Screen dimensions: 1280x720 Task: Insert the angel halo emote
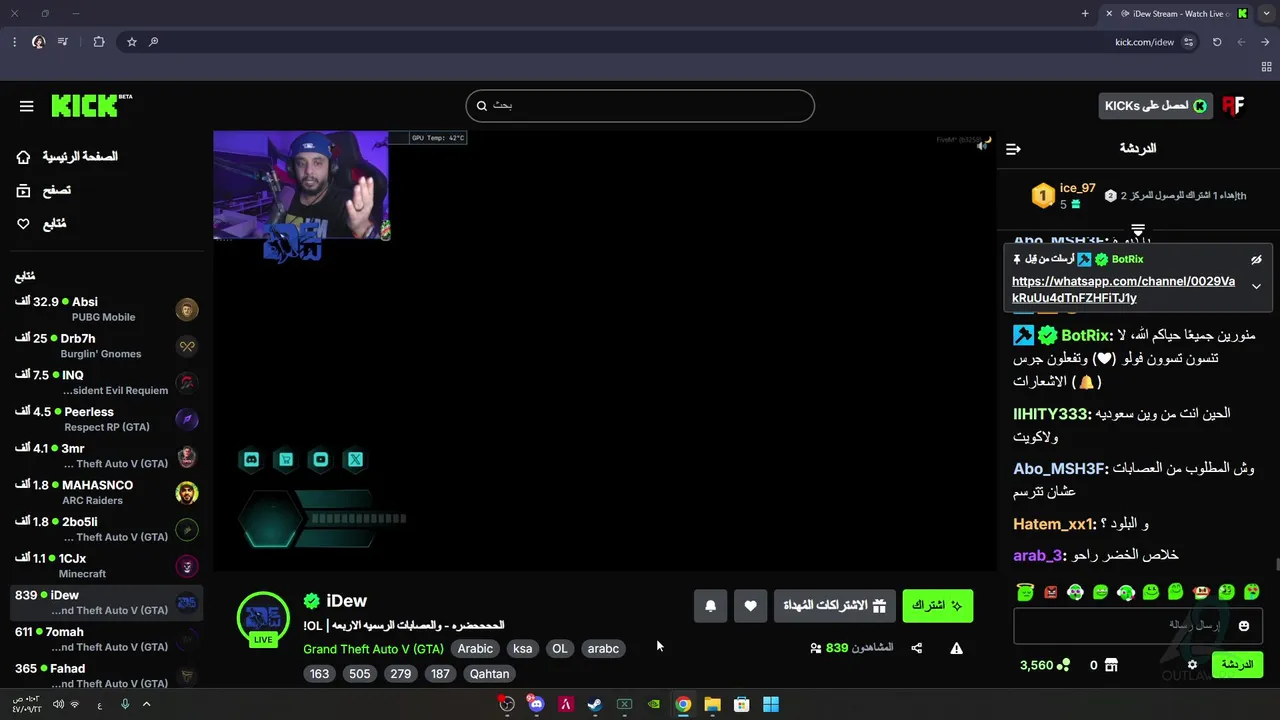coord(1025,592)
